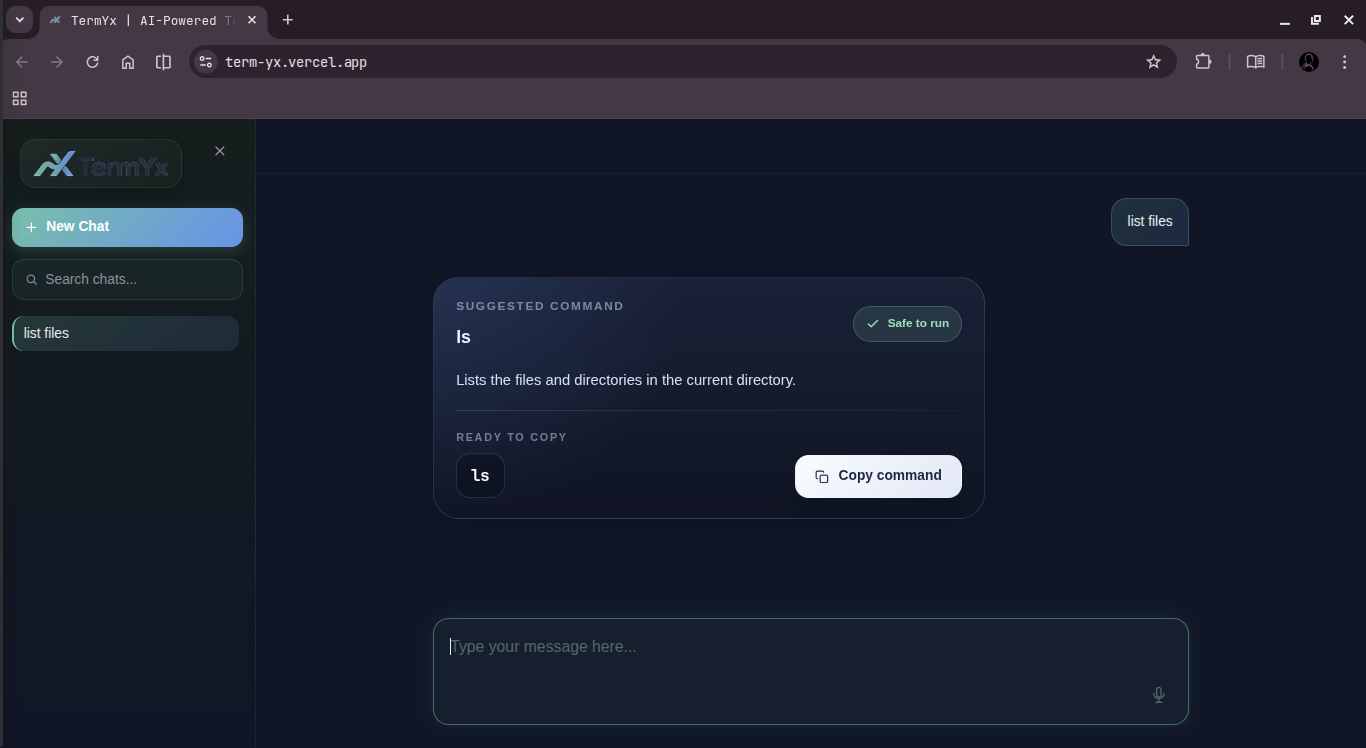Activate the microphone voice input icon
The width and height of the screenshot is (1366, 748).
(x=1158, y=695)
